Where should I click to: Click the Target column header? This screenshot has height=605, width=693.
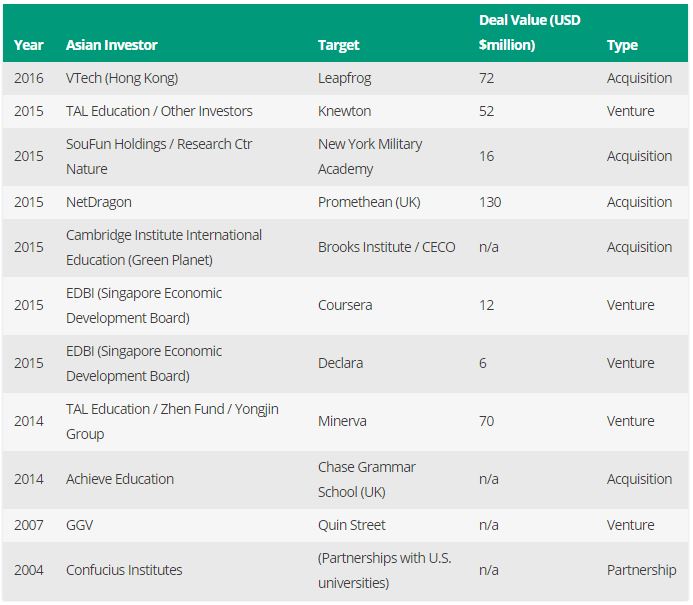[x=338, y=45]
